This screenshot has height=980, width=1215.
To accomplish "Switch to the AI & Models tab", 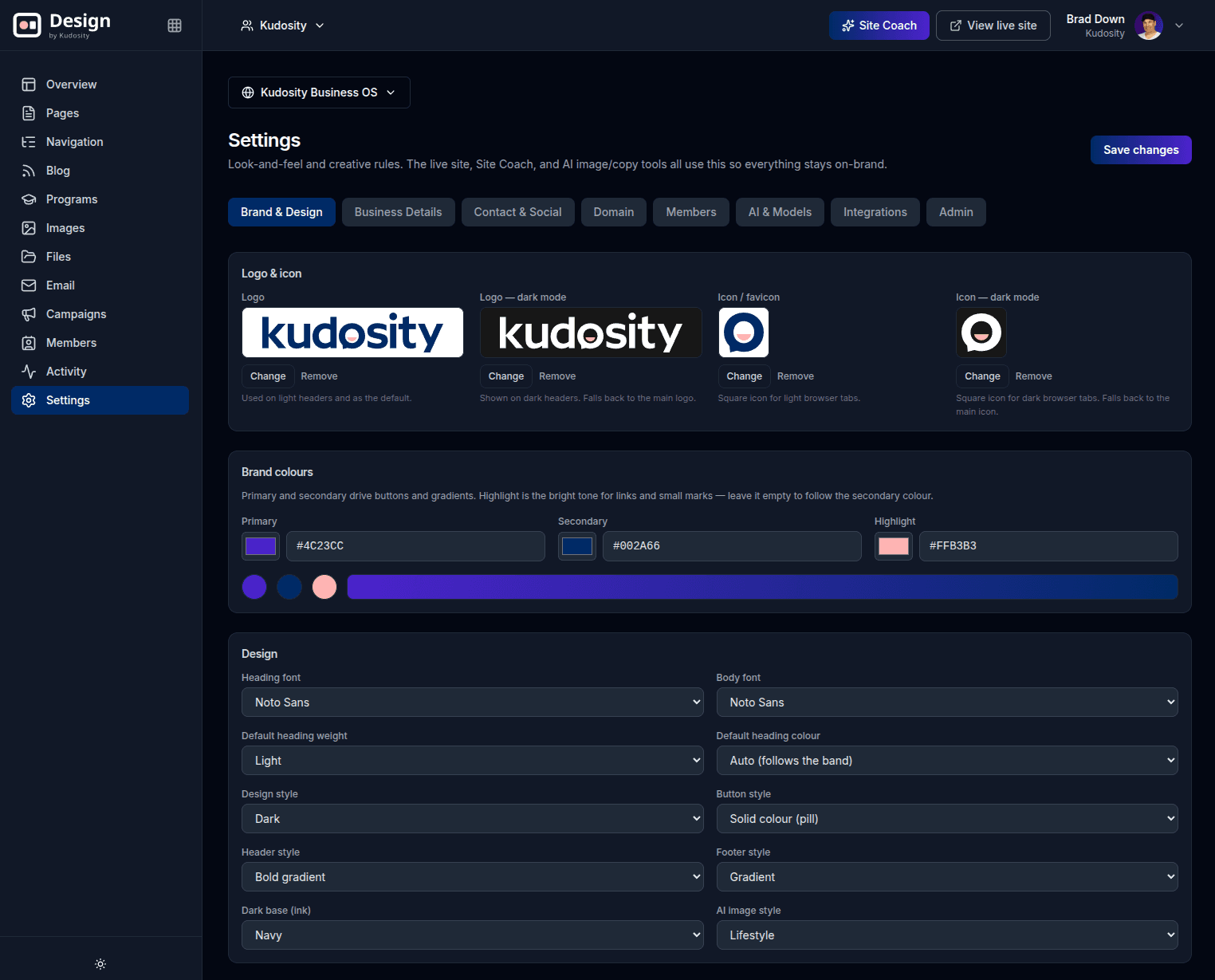I will (x=780, y=212).
